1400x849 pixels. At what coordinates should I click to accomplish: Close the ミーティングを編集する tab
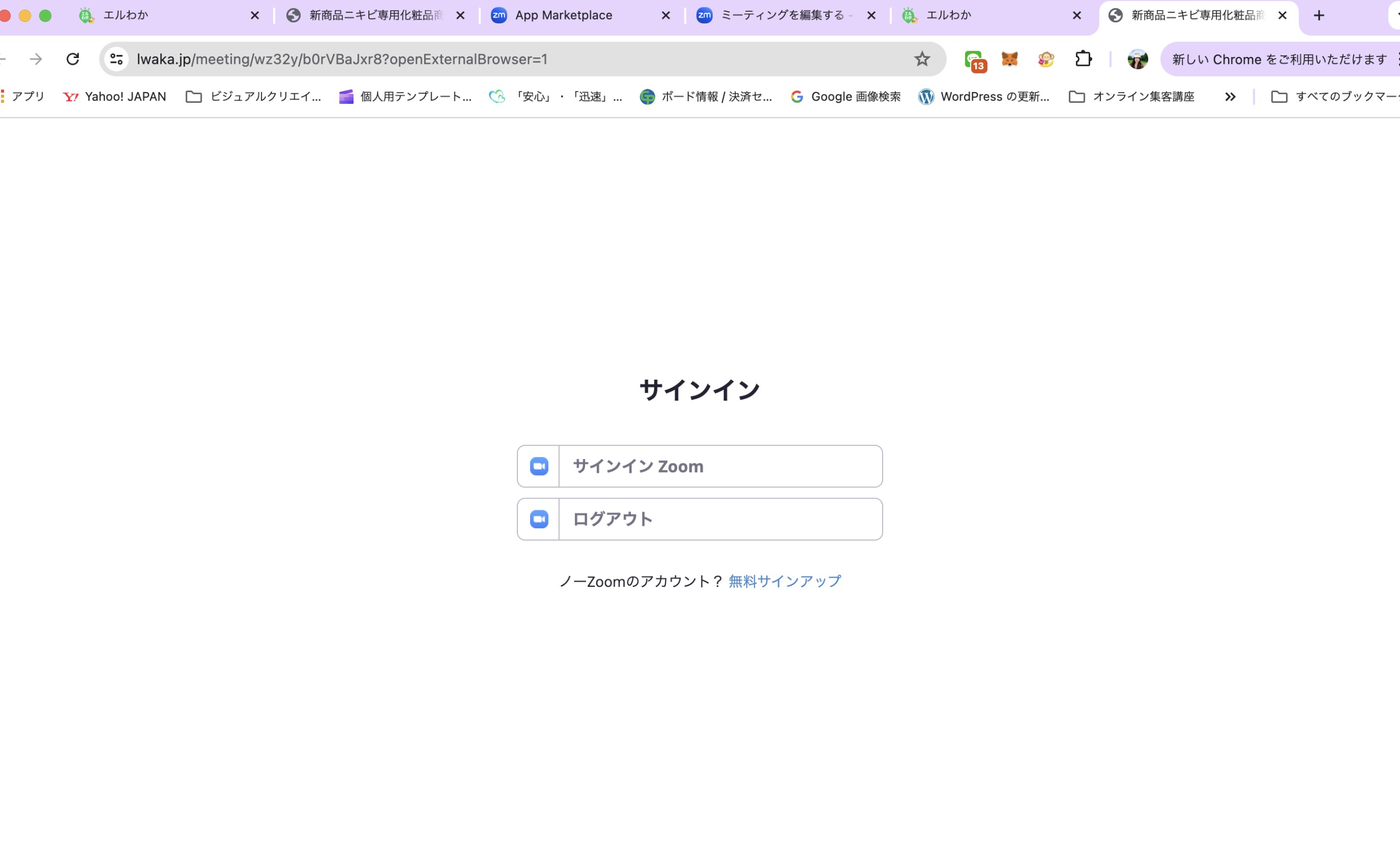click(x=871, y=15)
